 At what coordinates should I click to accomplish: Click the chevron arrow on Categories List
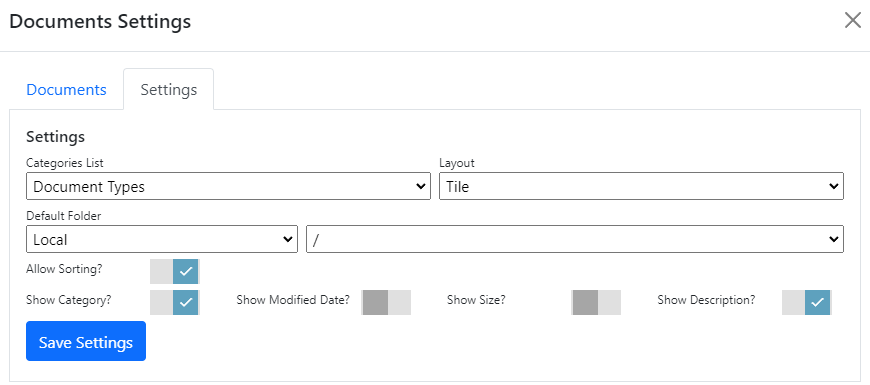421,186
